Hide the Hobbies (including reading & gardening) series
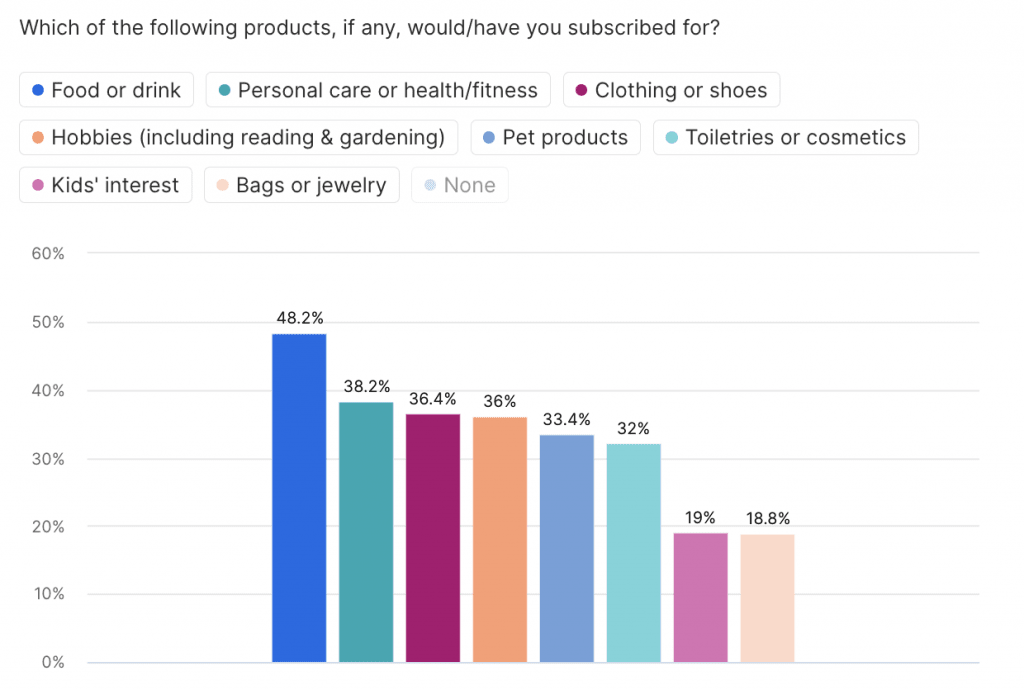The width and height of the screenshot is (1024, 690). pos(238,137)
